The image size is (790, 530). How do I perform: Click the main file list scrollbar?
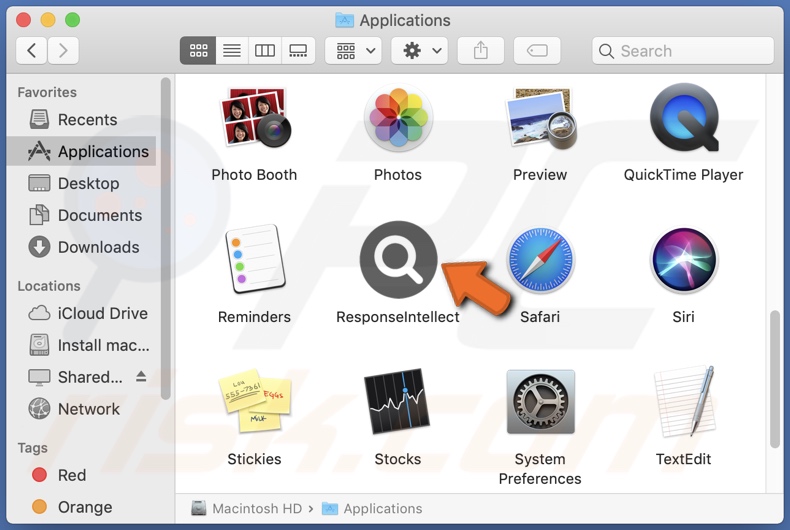tap(775, 379)
